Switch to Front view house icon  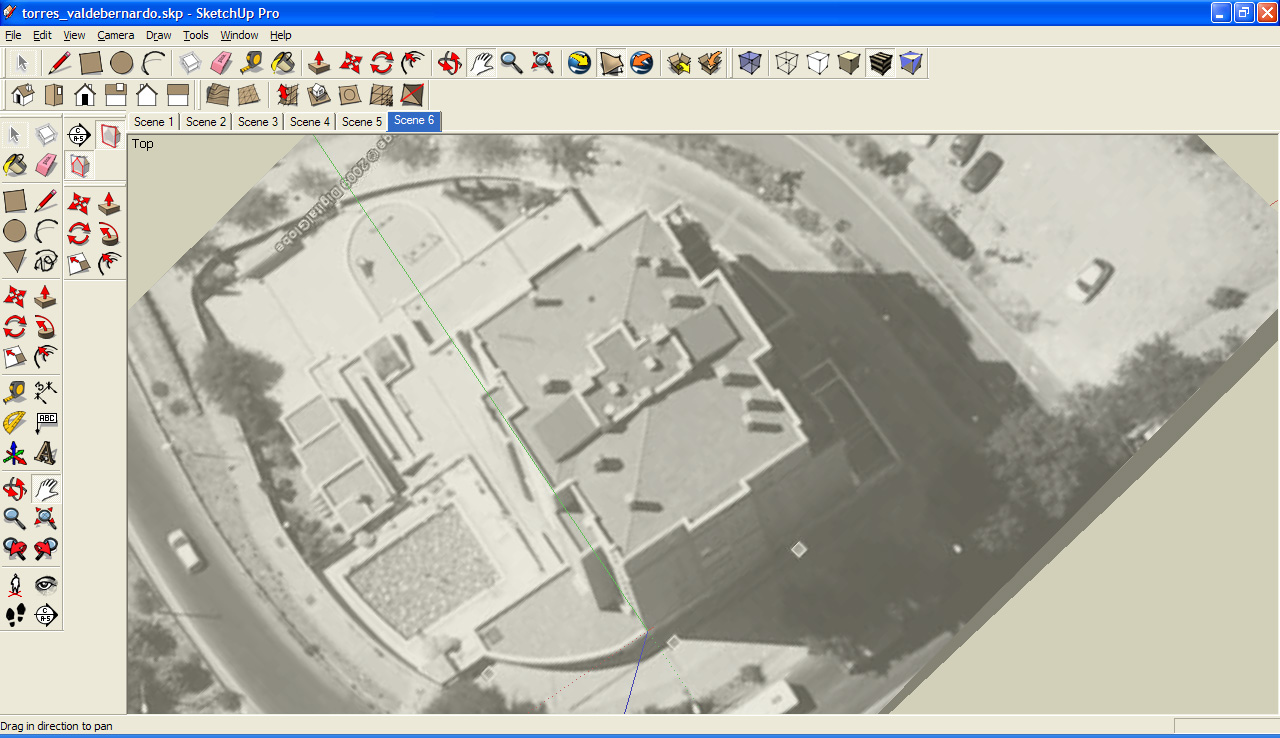pos(85,95)
